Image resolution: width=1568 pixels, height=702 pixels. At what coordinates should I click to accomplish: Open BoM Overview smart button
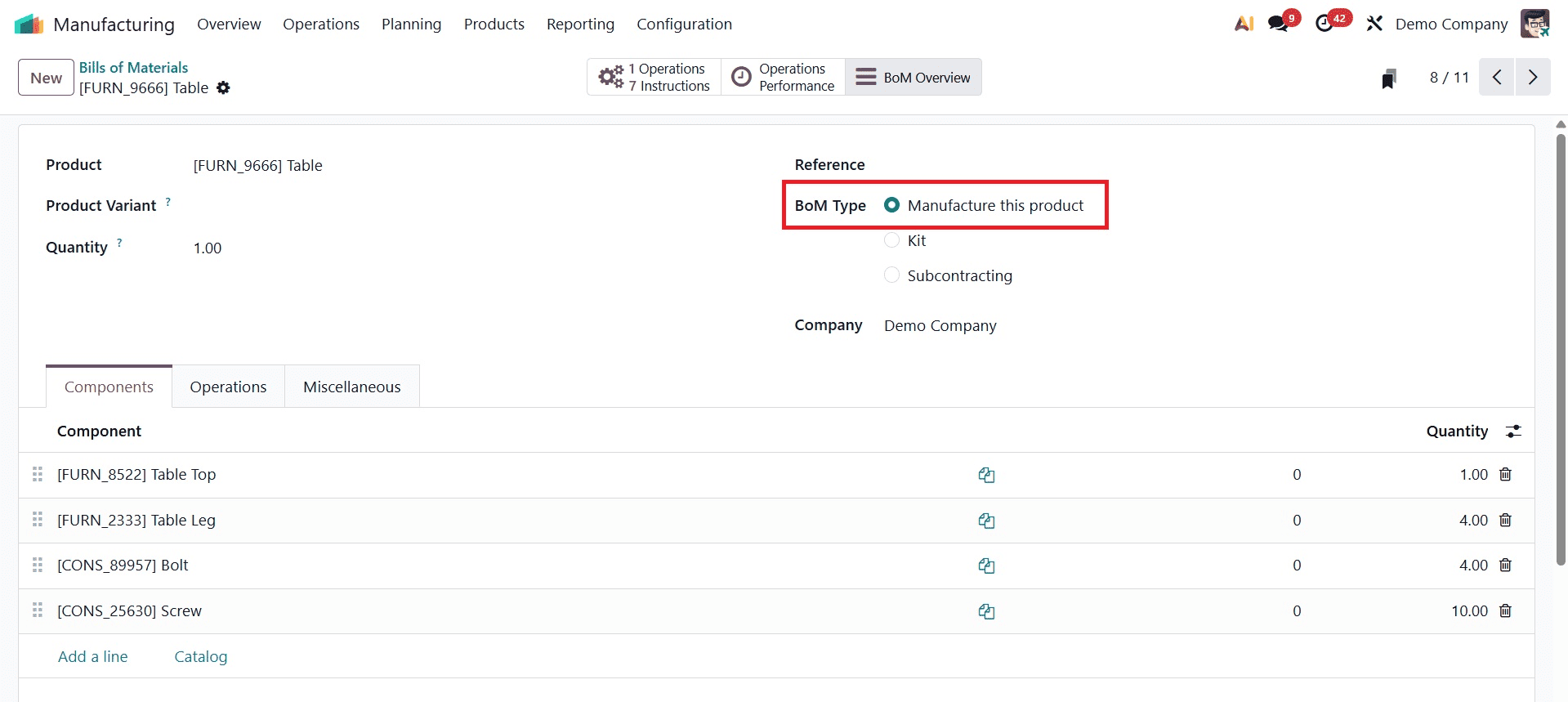pyautogui.click(x=914, y=77)
